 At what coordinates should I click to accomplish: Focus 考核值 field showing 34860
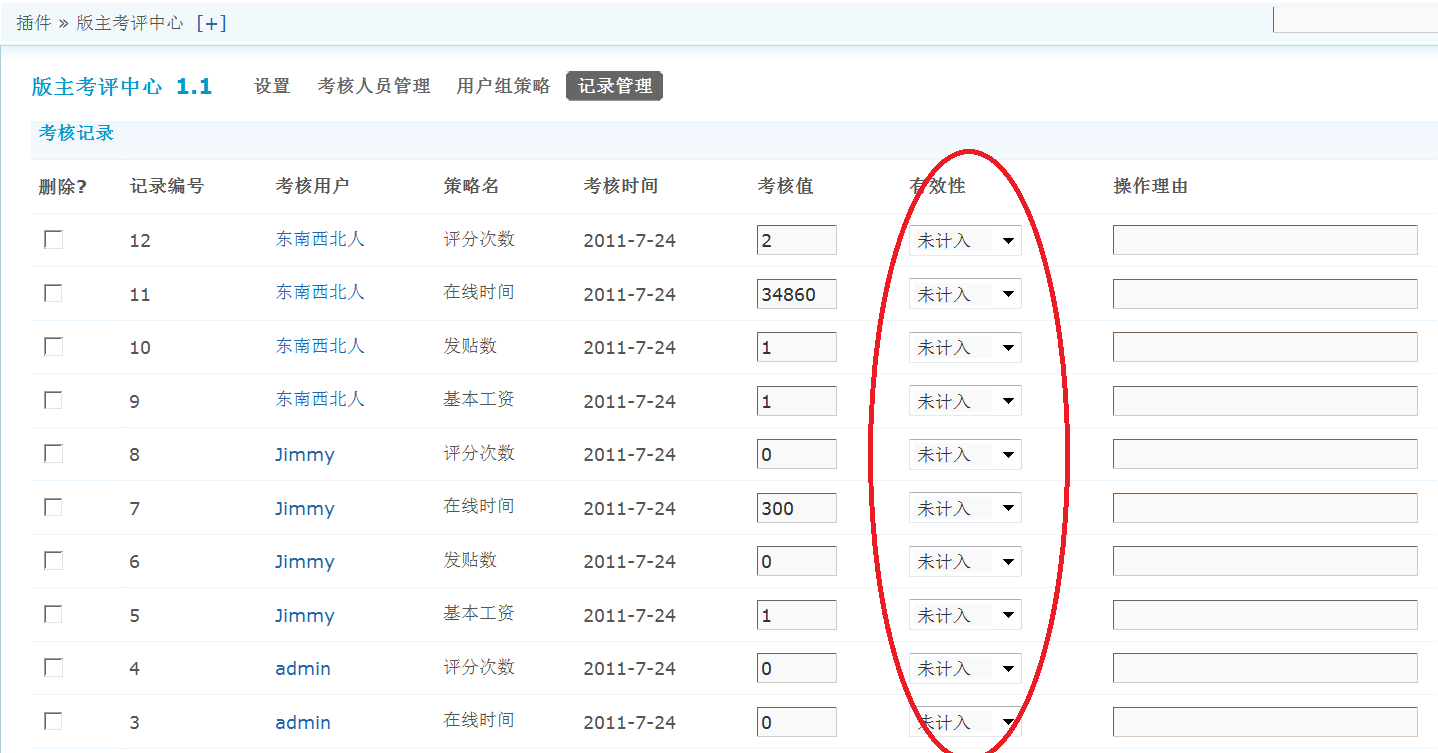click(x=797, y=294)
